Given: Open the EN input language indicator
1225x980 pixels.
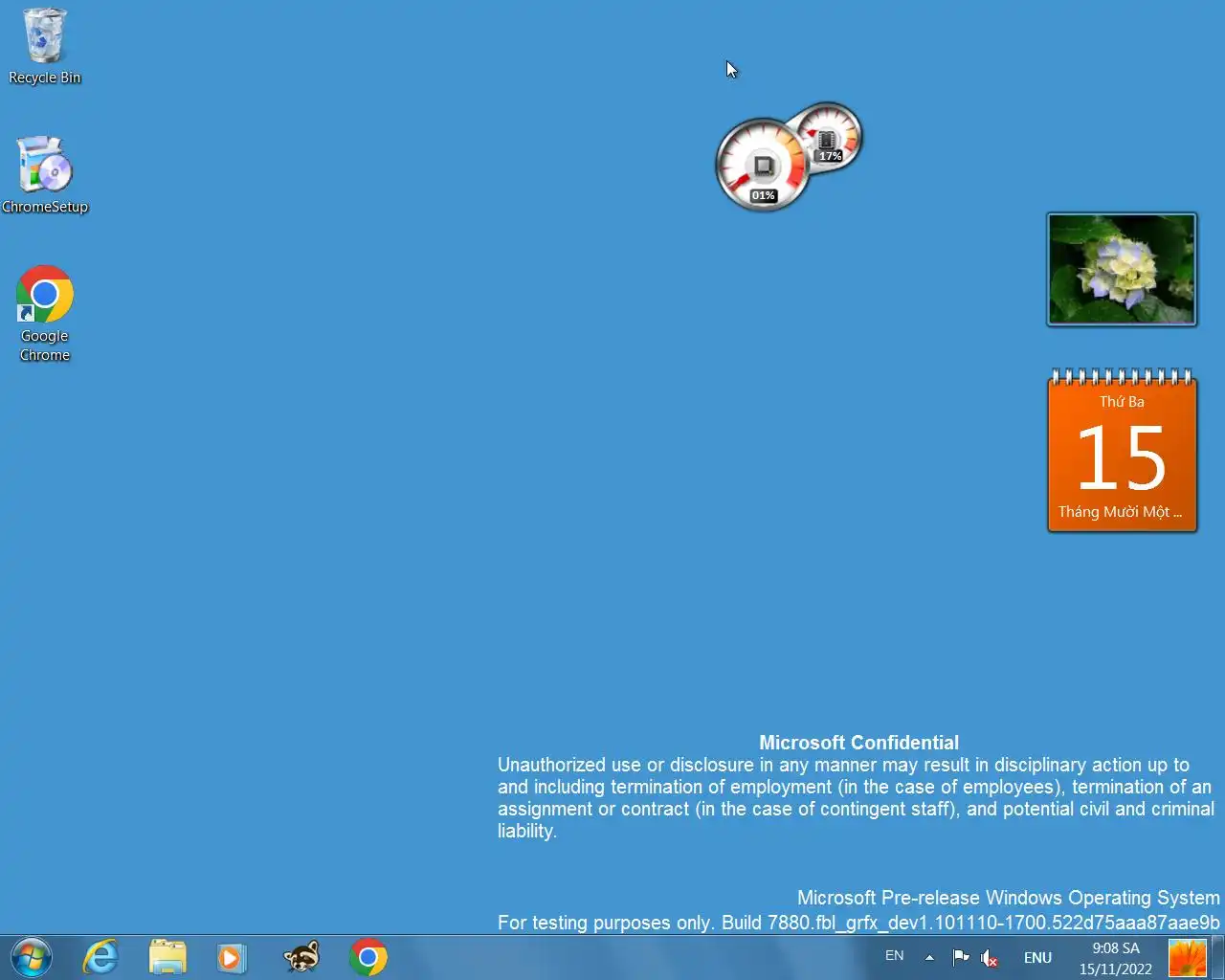Looking at the screenshot, I should [x=895, y=955].
